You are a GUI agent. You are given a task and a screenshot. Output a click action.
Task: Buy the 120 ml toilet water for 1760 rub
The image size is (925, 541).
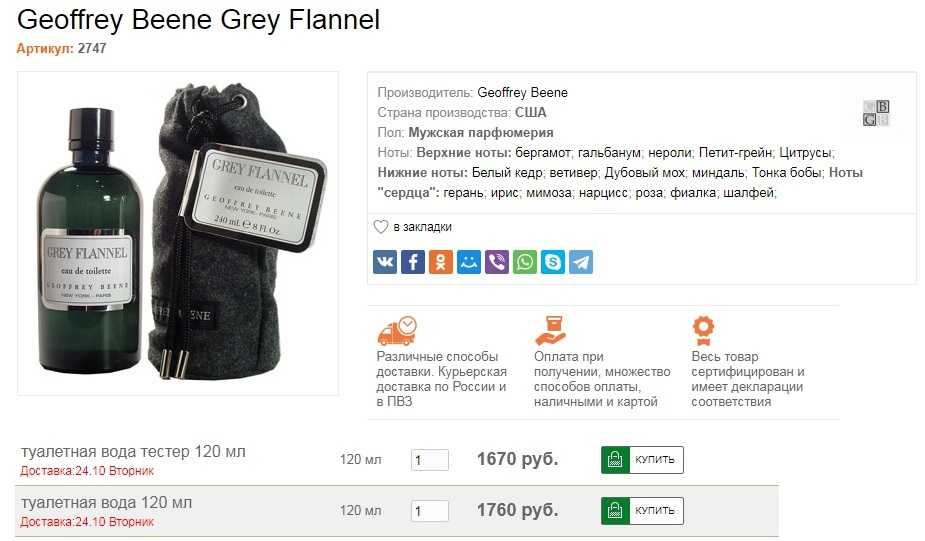click(x=642, y=511)
